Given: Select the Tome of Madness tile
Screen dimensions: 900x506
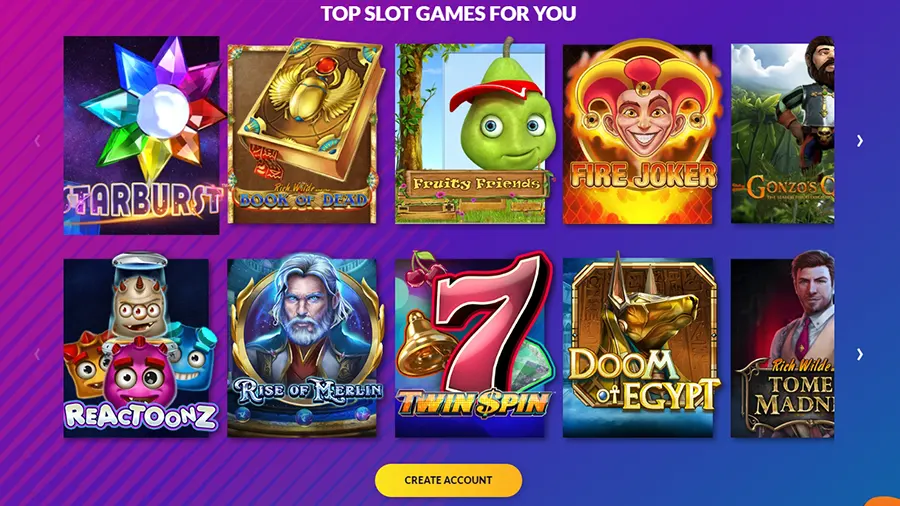Looking at the screenshot, I should tap(782, 344).
